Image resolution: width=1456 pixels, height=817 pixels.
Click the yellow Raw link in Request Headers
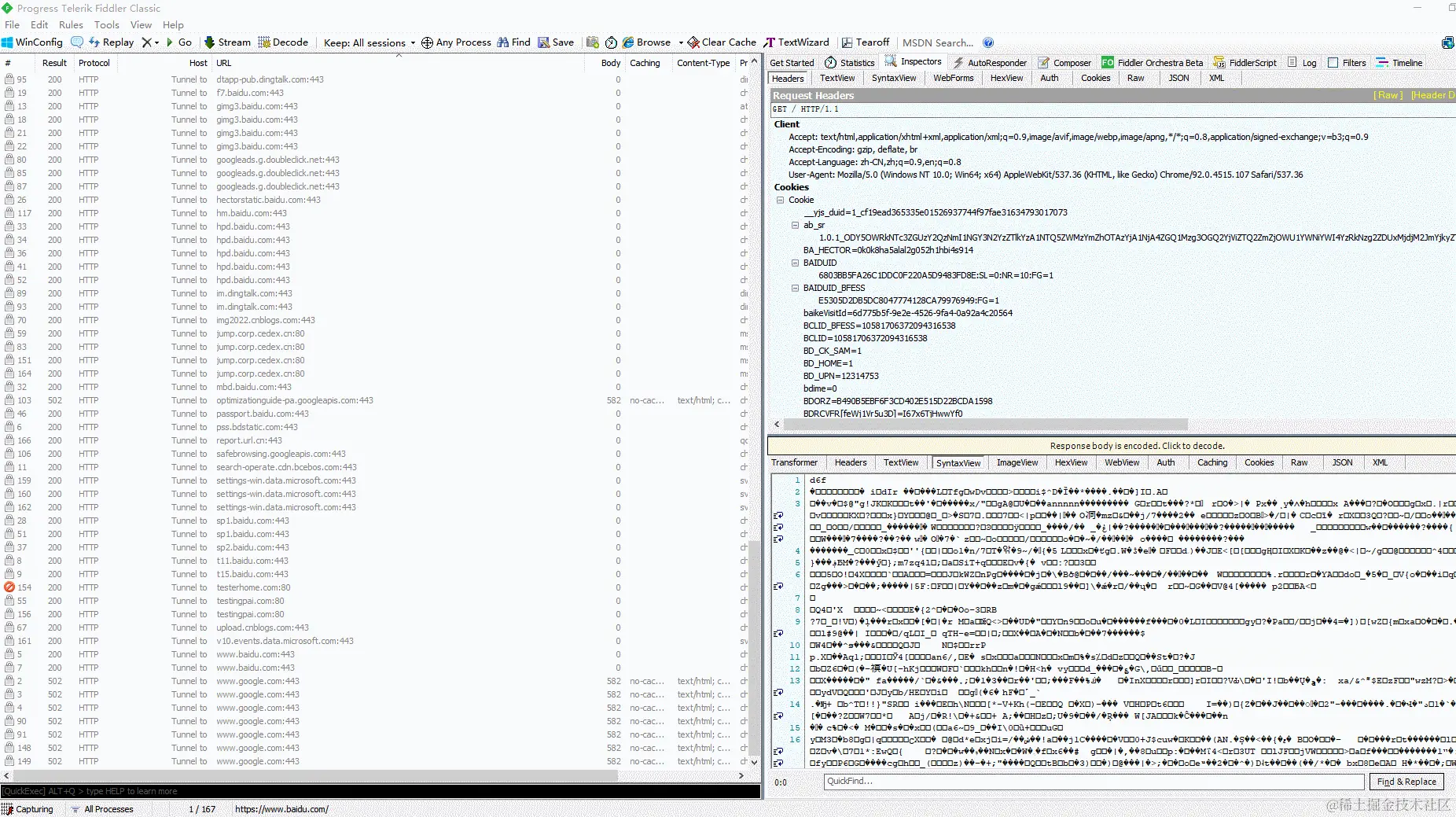point(1388,95)
